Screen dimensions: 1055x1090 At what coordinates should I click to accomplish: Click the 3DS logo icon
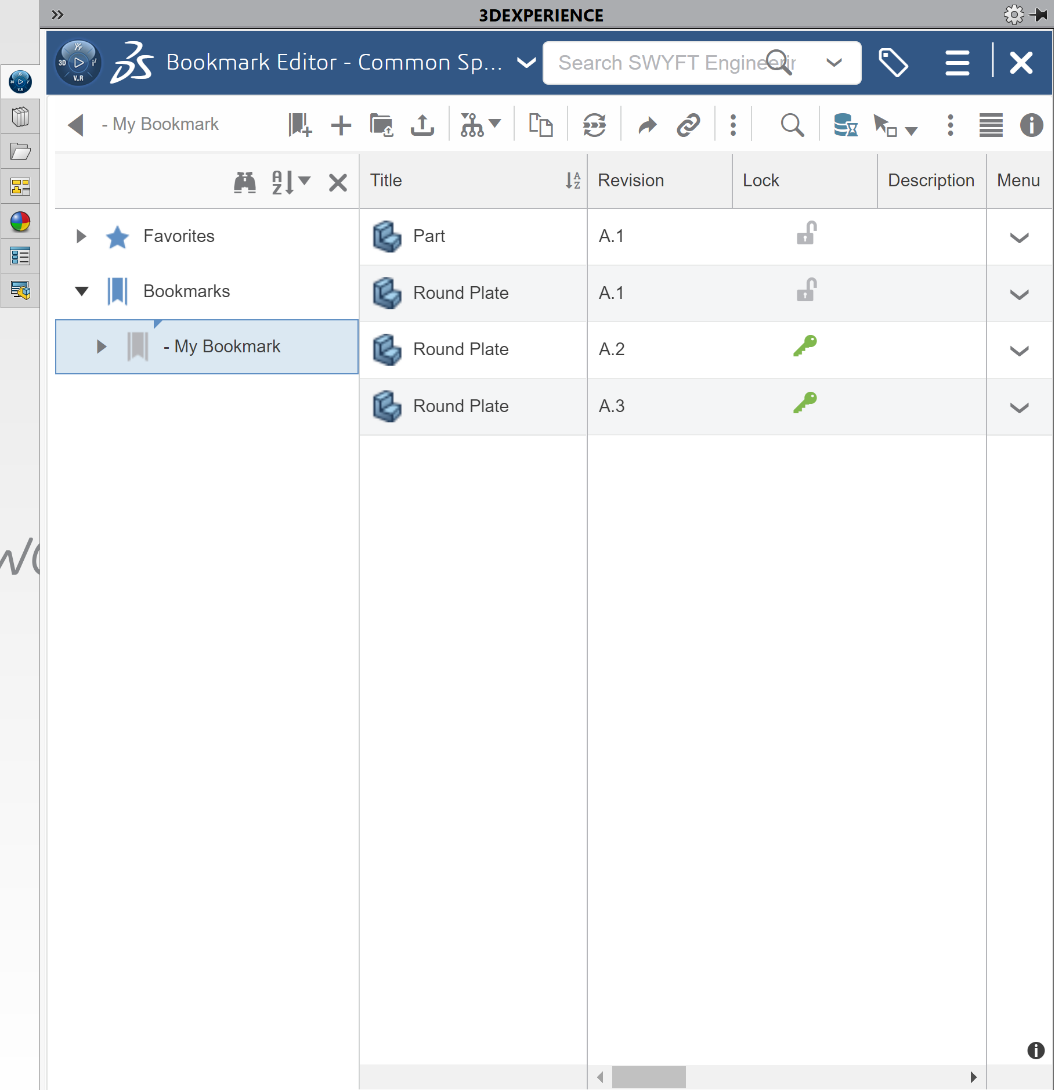[x=132, y=63]
